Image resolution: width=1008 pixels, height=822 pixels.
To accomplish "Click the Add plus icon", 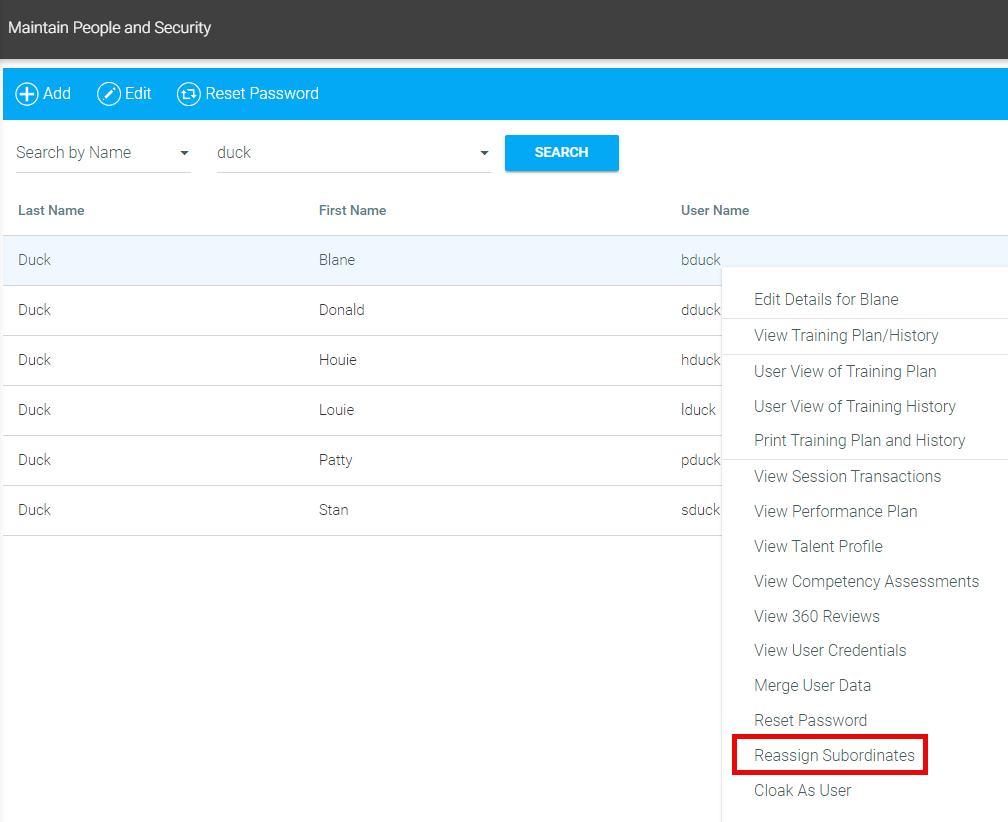I will click(x=27, y=94).
